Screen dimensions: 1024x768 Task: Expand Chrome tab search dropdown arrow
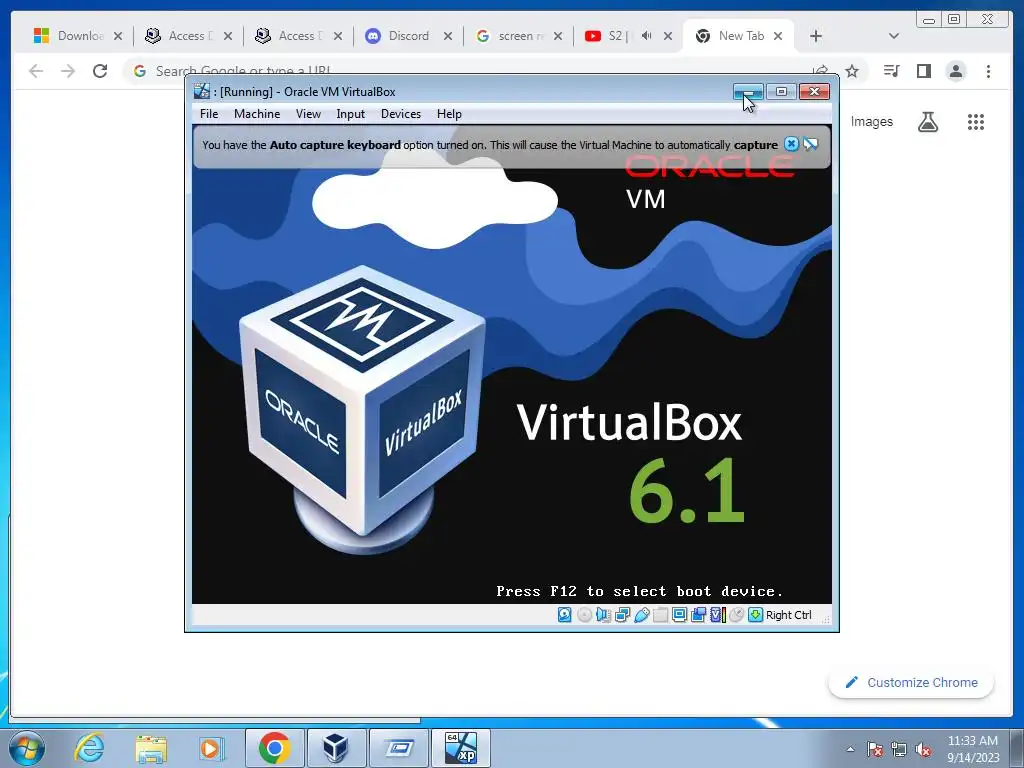(894, 36)
